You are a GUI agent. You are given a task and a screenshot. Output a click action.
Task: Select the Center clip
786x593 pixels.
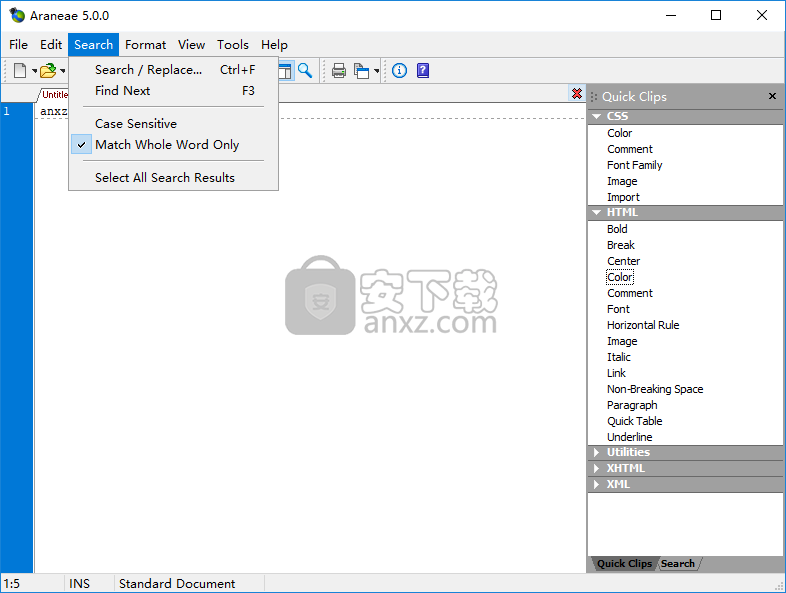click(624, 261)
